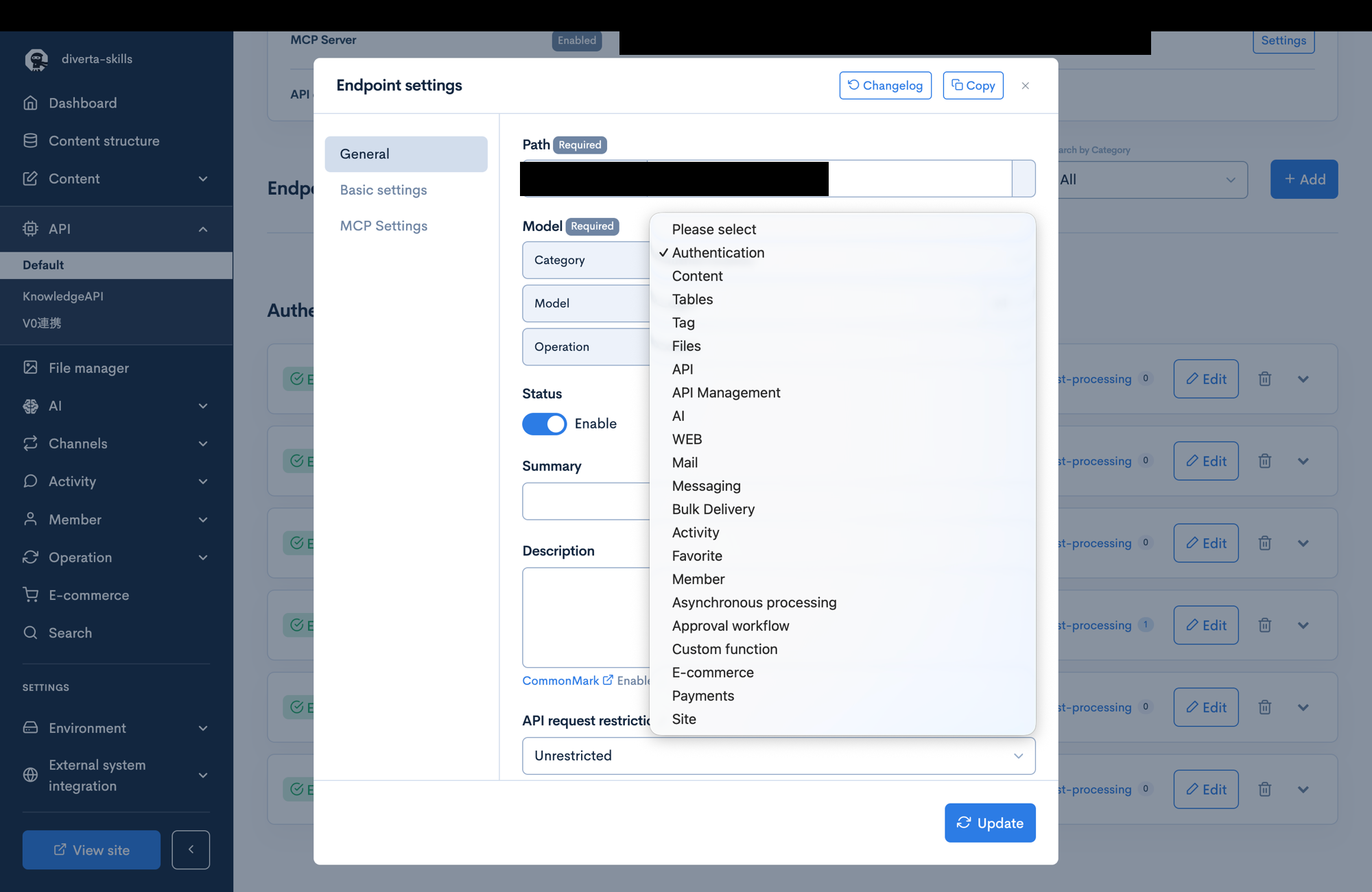This screenshot has height=892, width=1372.
Task: Open the Changelog button
Action: tap(885, 86)
